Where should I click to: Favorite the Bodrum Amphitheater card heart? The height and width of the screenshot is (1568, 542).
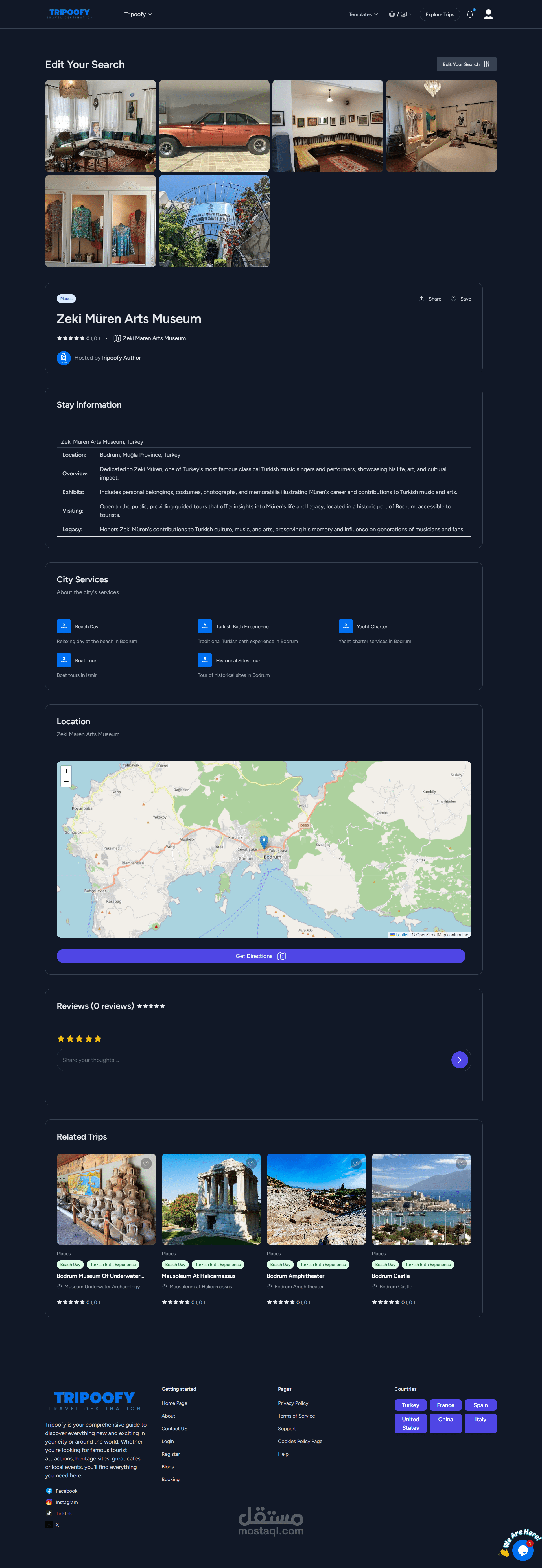[356, 1163]
